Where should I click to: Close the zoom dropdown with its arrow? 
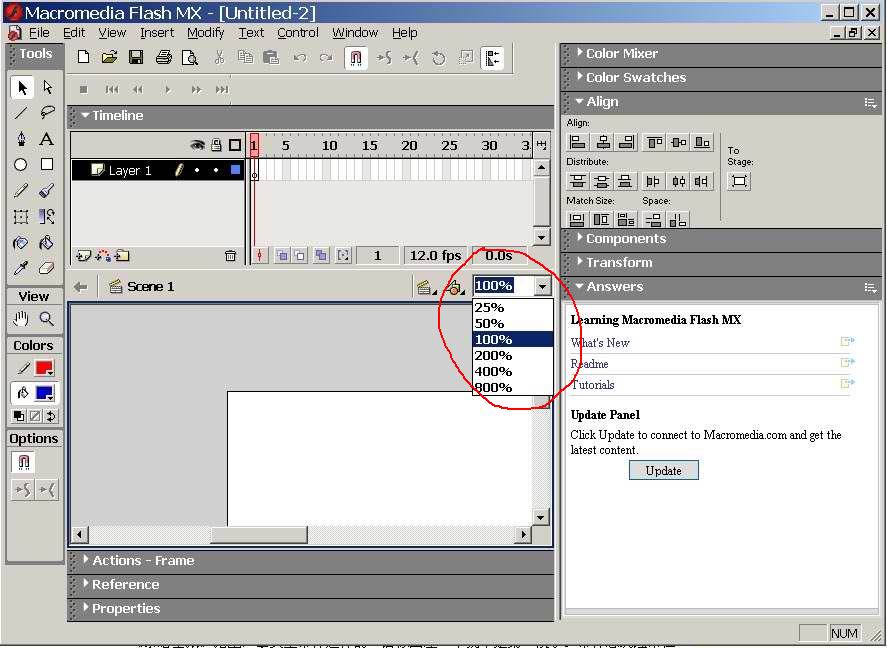[x=542, y=286]
